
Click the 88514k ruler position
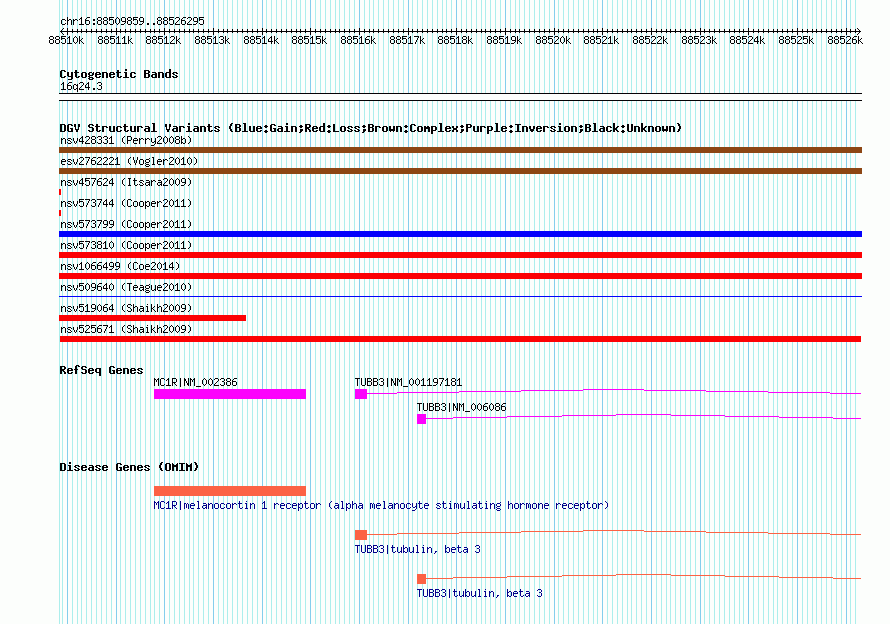point(261,40)
